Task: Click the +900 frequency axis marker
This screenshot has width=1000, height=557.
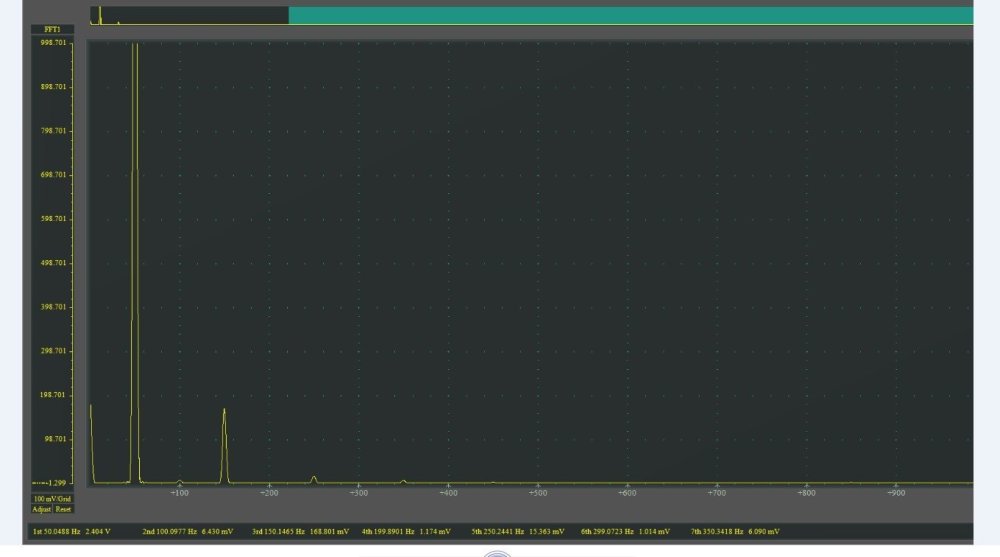Action: click(x=895, y=493)
